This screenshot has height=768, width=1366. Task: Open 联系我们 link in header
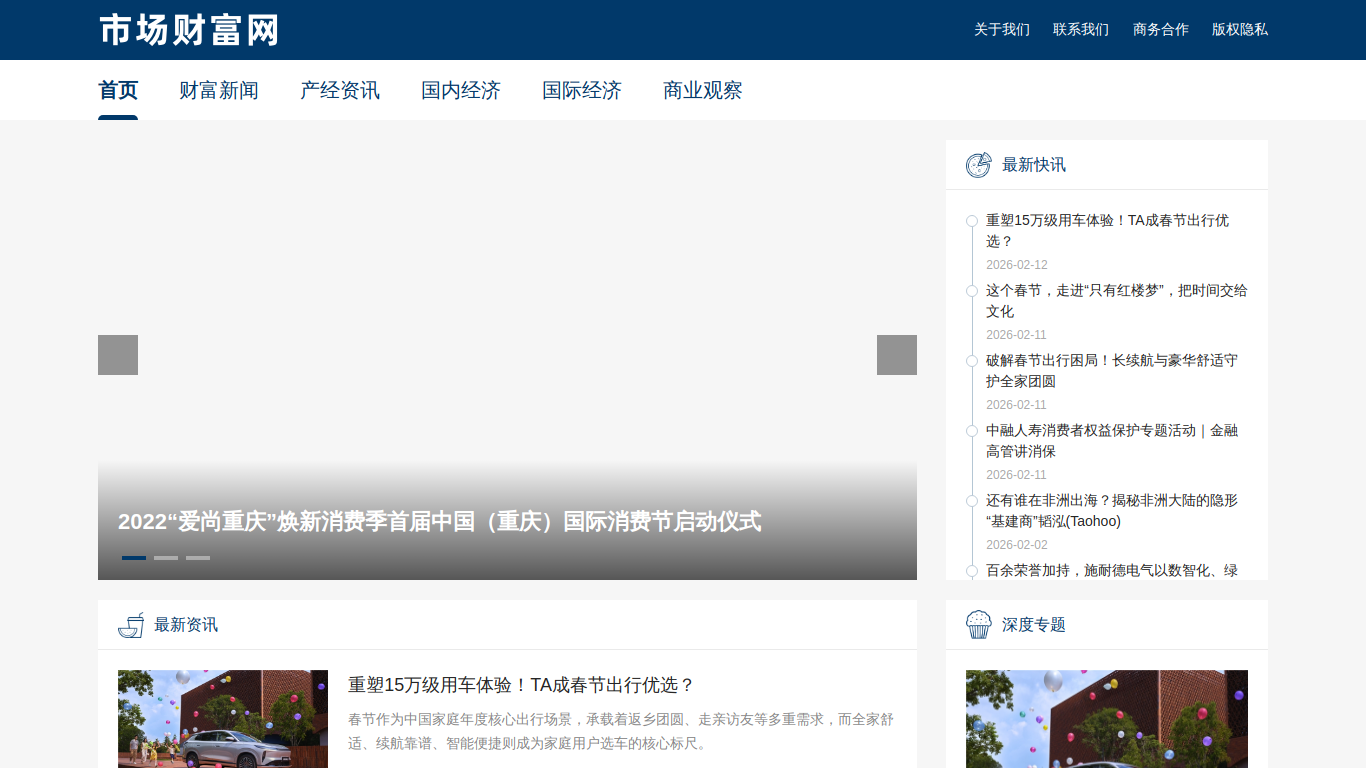point(1081,30)
